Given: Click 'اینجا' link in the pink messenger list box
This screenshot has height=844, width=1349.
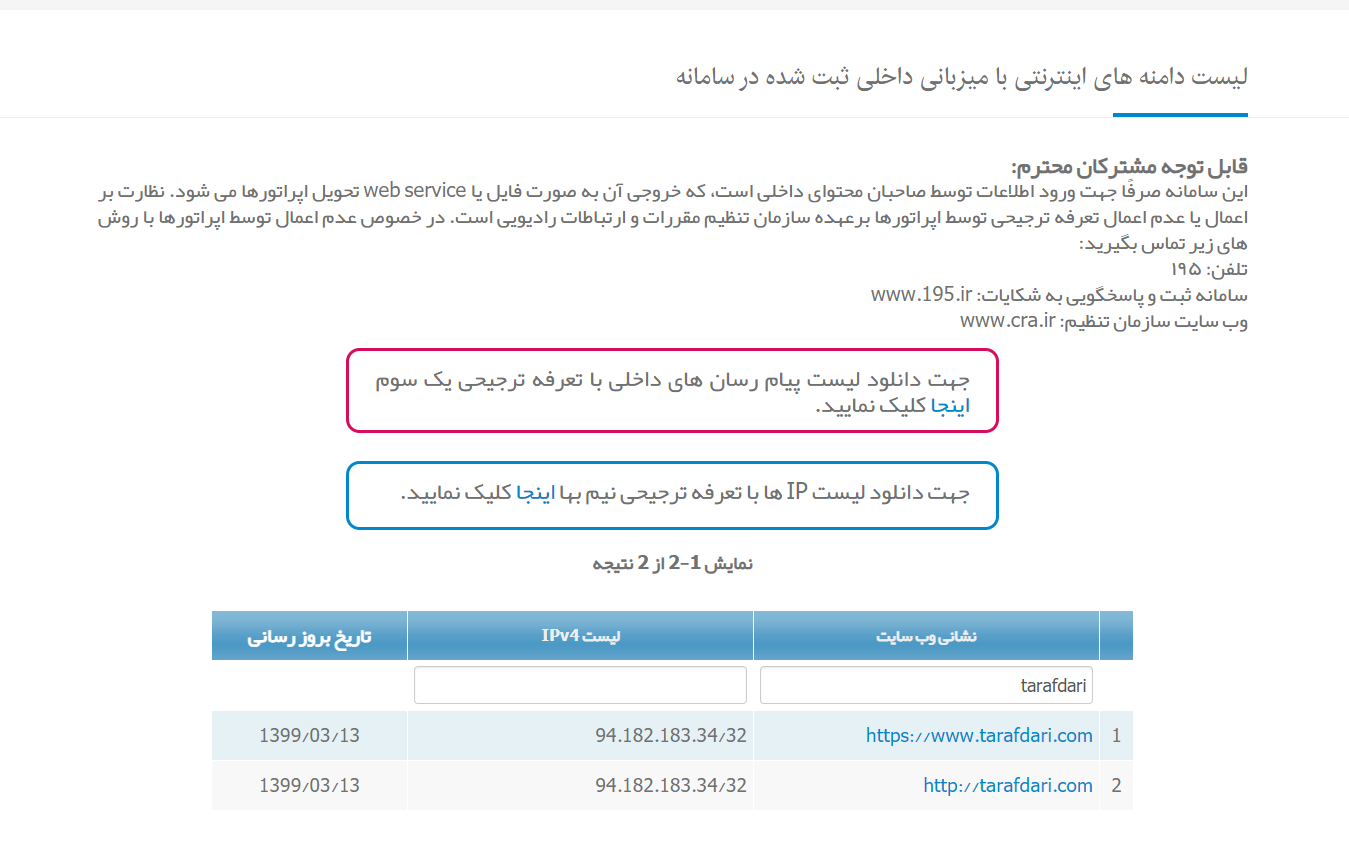Looking at the screenshot, I should tap(951, 407).
